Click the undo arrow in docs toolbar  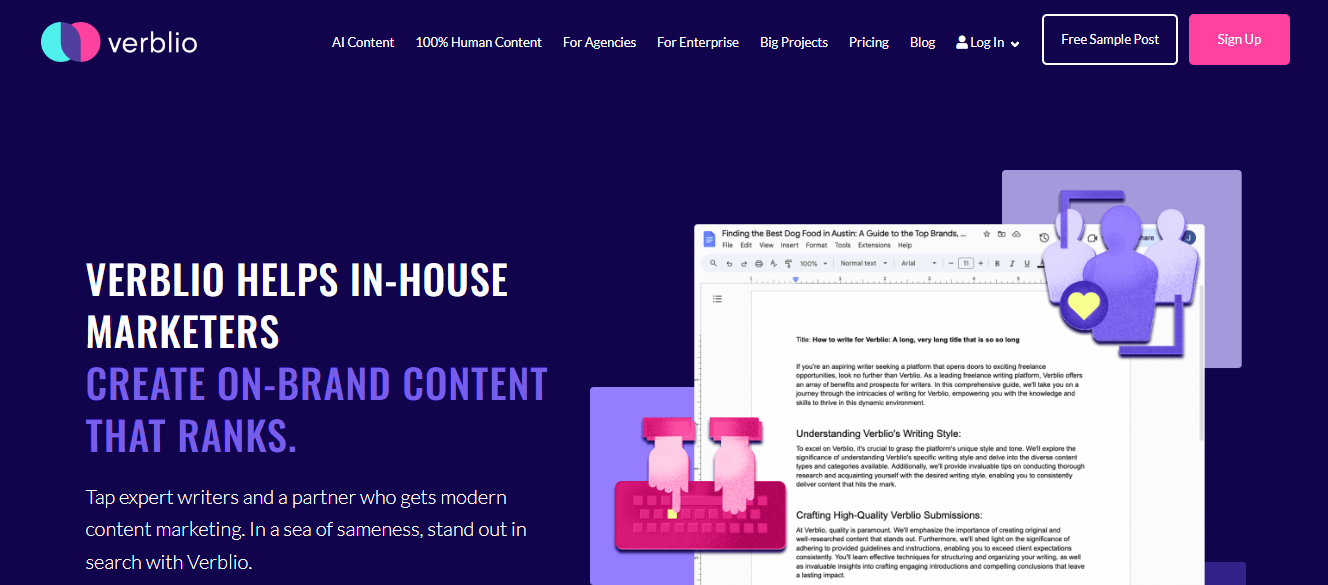click(x=729, y=264)
